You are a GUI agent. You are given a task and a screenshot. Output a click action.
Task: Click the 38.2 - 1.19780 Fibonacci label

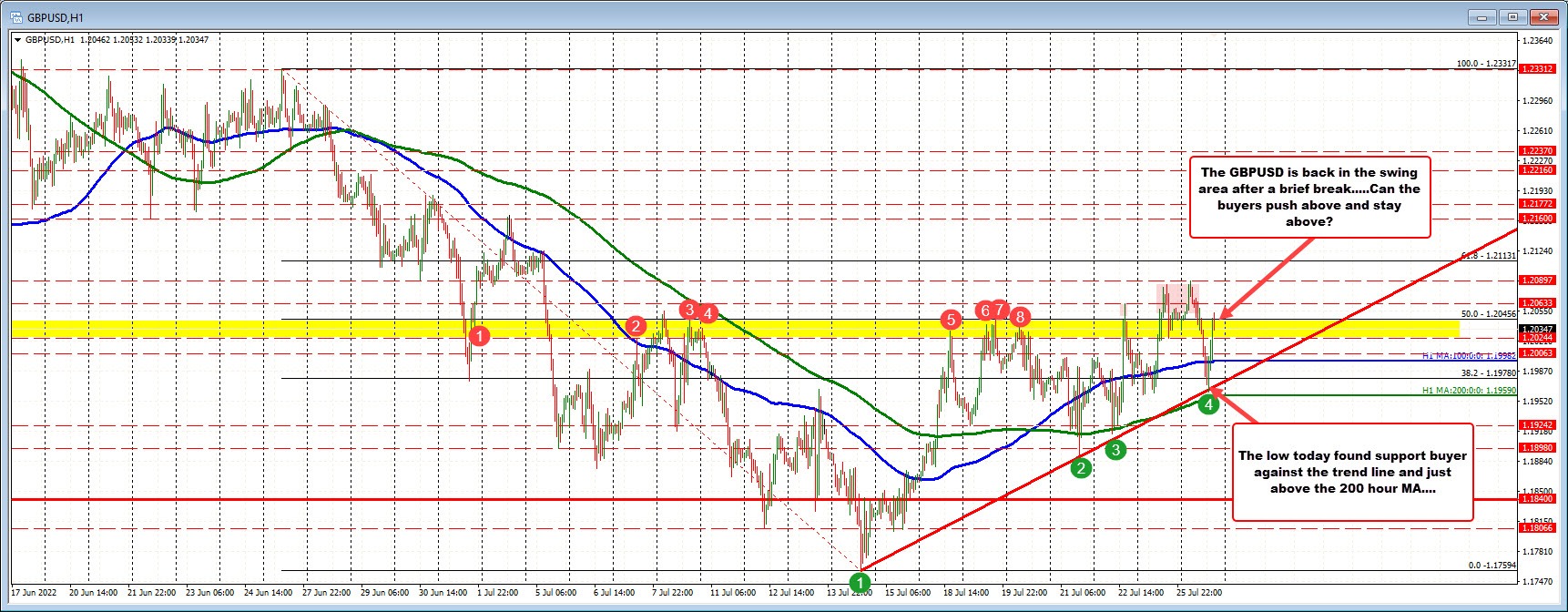pos(1489,373)
